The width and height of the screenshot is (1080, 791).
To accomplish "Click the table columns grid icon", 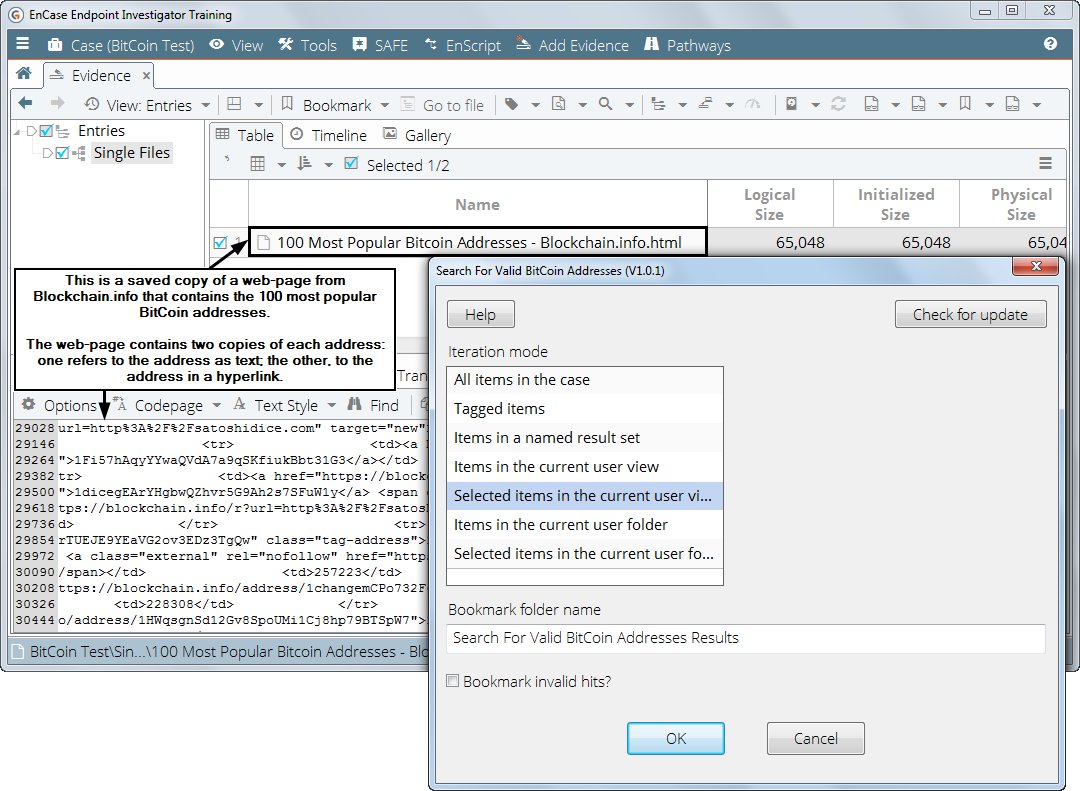I will pos(258,164).
